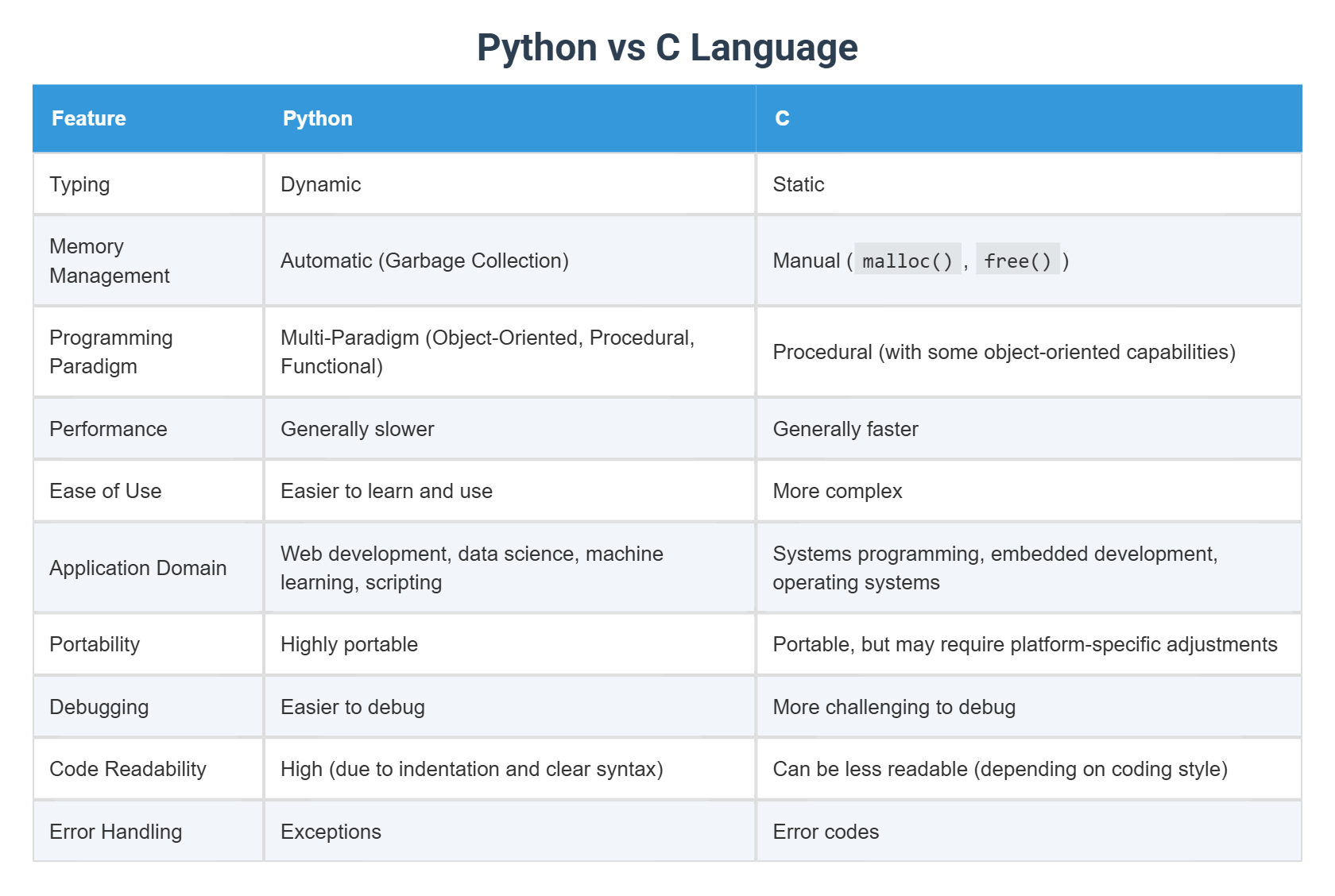1335x896 pixels.
Task: Select the 'Ease of Use' cell
Action: coord(148,491)
